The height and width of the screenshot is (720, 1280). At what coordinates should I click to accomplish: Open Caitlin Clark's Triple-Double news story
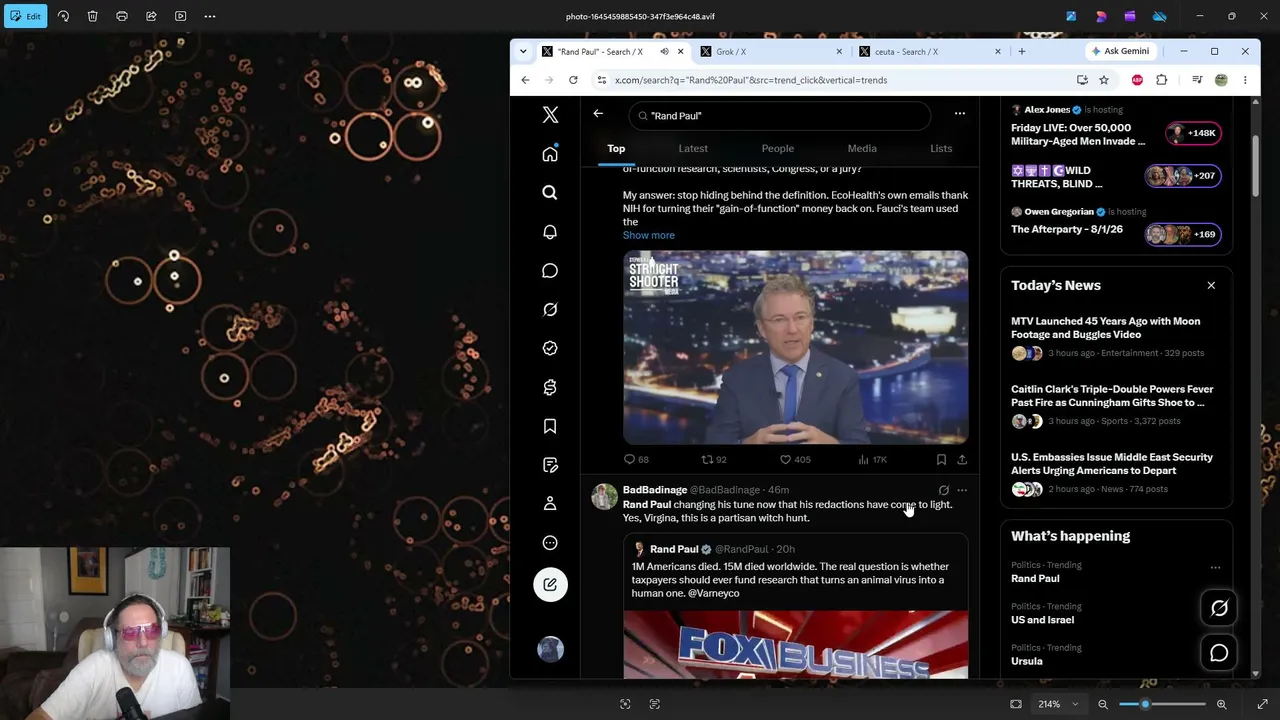[1116, 405]
